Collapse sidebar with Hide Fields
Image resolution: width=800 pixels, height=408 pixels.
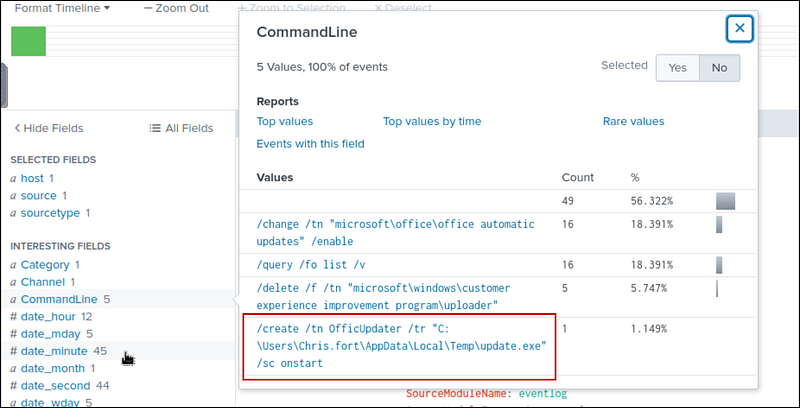48,128
